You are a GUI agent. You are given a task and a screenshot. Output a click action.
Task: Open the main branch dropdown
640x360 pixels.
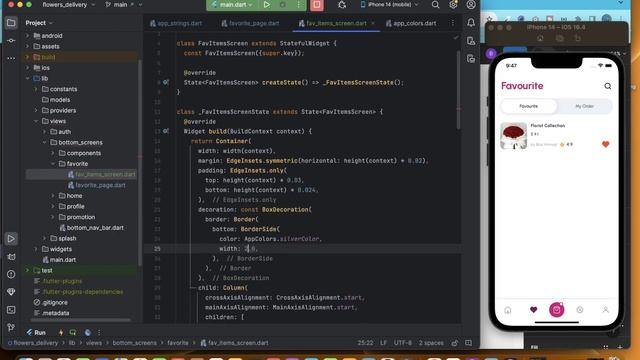tap(124, 5)
